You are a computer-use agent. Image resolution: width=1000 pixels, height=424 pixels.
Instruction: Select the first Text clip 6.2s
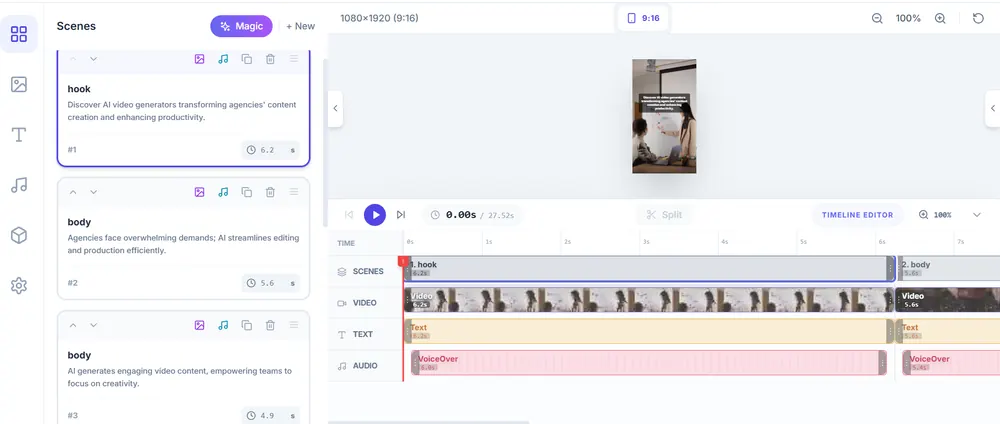(649, 332)
